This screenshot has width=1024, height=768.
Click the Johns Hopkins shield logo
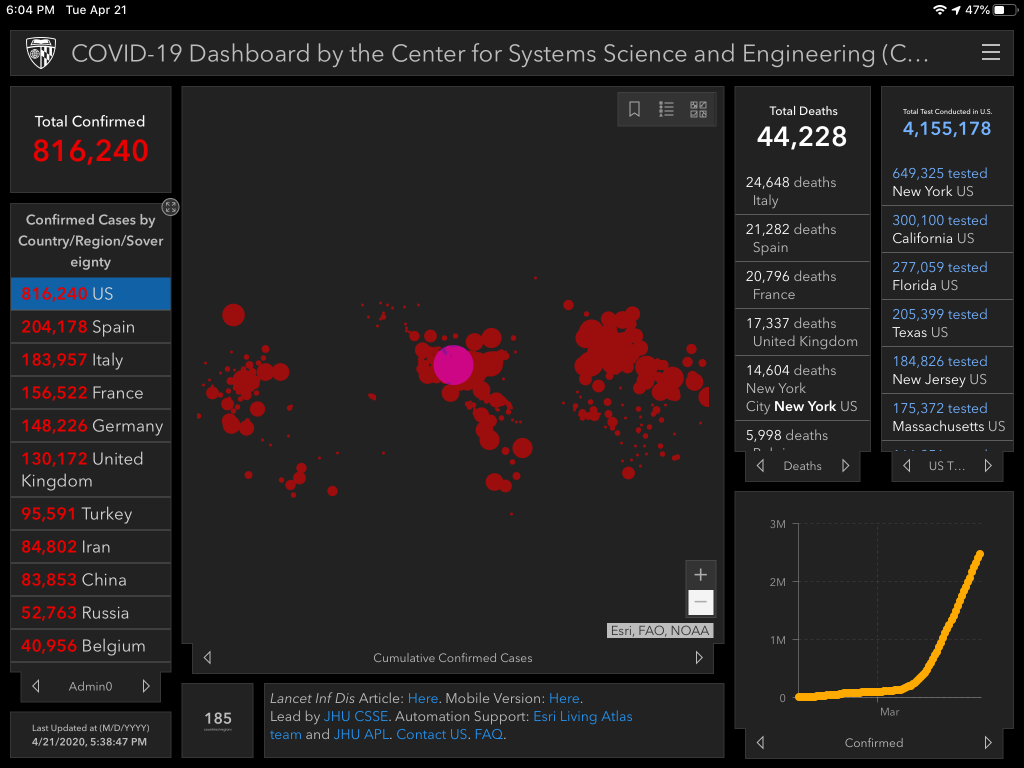(41, 53)
